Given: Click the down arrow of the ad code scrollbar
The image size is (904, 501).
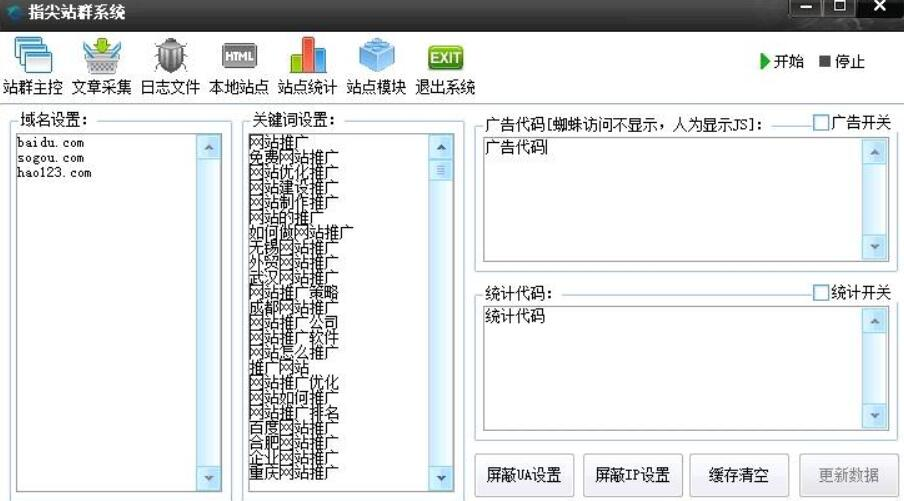Looking at the screenshot, I should point(875,247).
